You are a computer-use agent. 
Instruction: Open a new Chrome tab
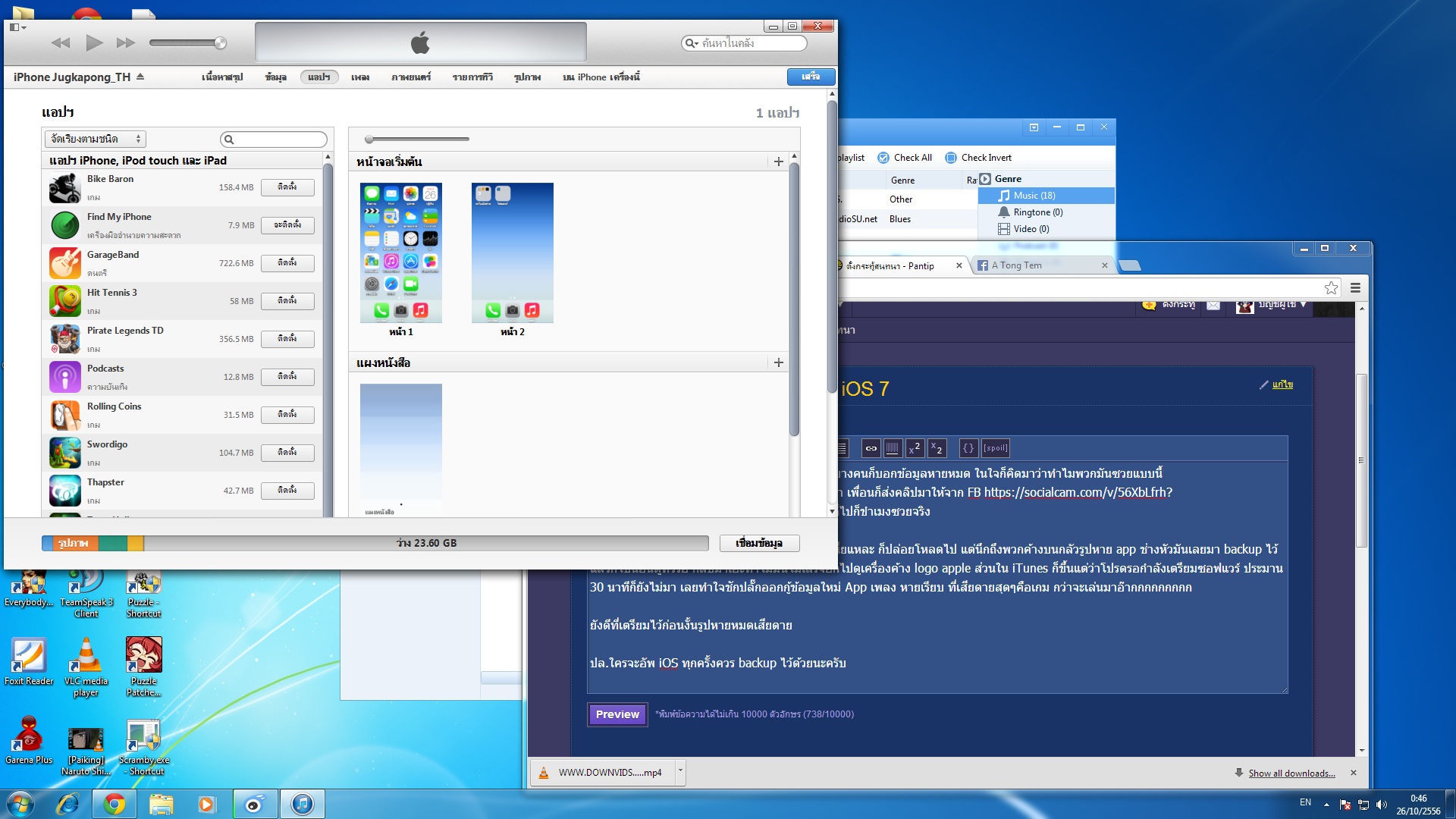point(1130,265)
